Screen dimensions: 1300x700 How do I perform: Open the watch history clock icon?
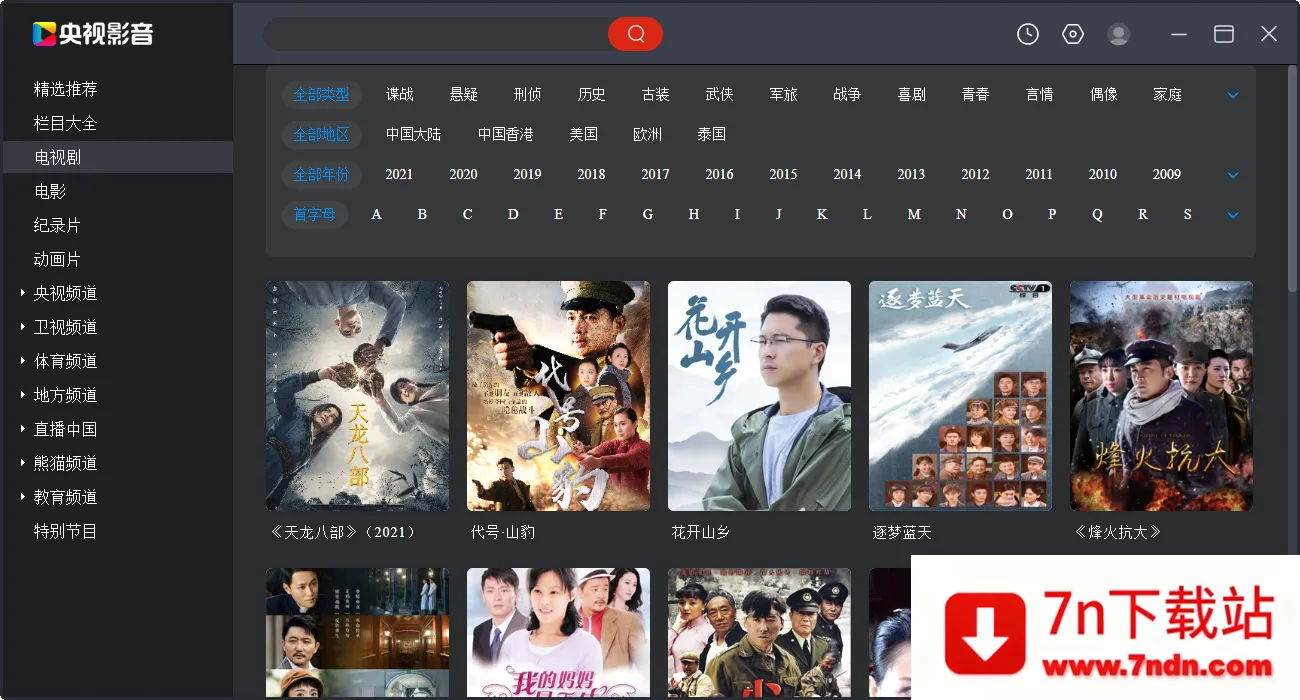click(x=1028, y=34)
